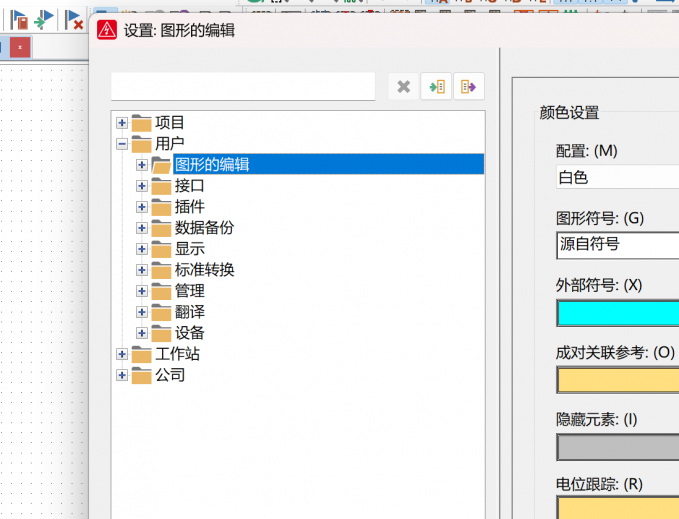Viewport: 679px width, 519px height.
Task: Expand the 接口 node
Action: click(x=142, y=186)
